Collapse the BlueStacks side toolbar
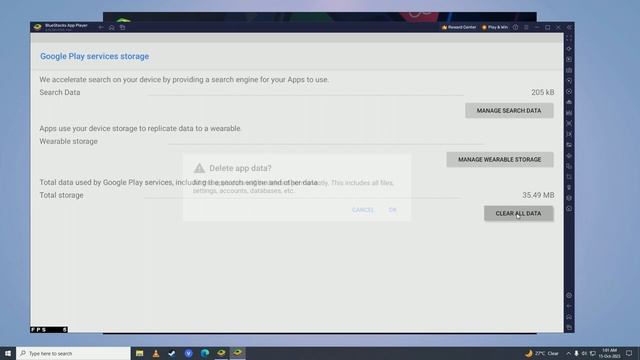Viewport: 640px width, 360px height. 569,27
